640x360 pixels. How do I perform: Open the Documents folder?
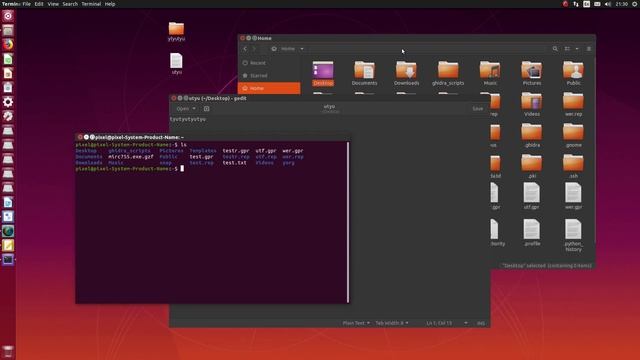coord(364,73)
